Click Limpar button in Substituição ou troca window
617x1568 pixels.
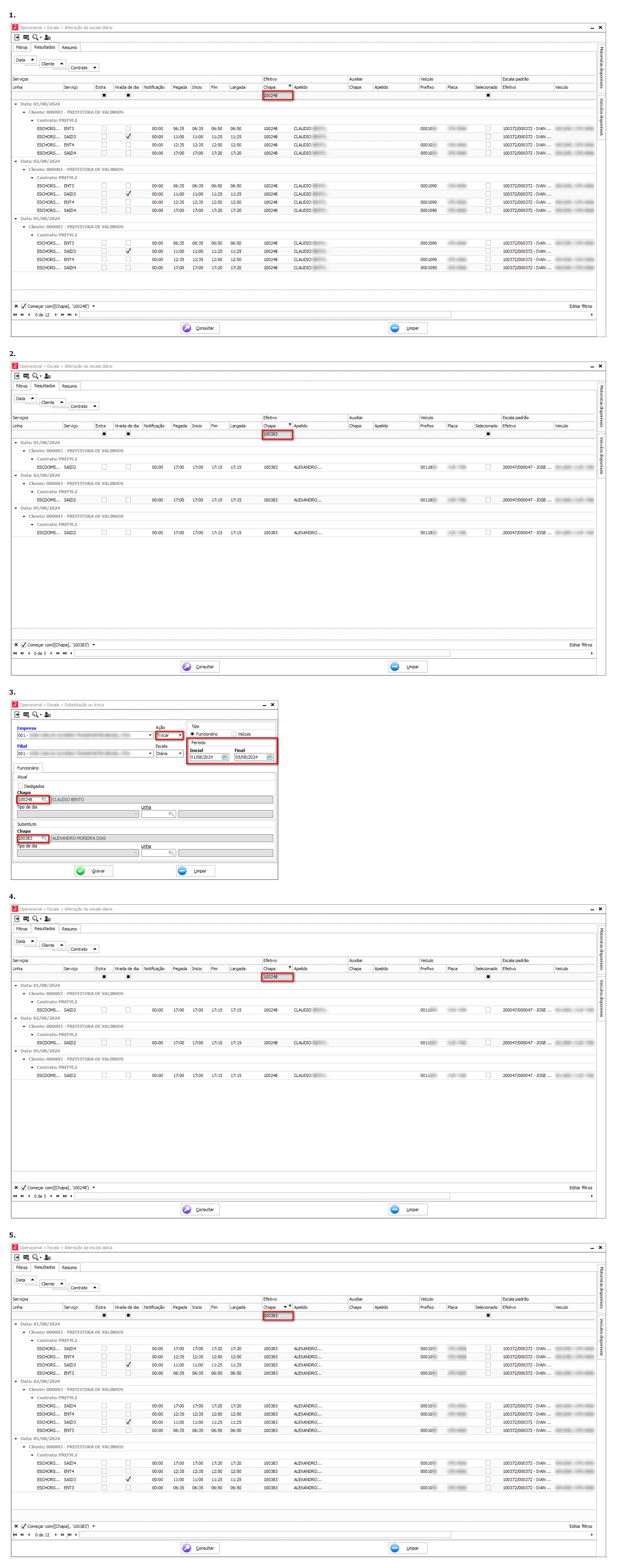click(195, 871)
